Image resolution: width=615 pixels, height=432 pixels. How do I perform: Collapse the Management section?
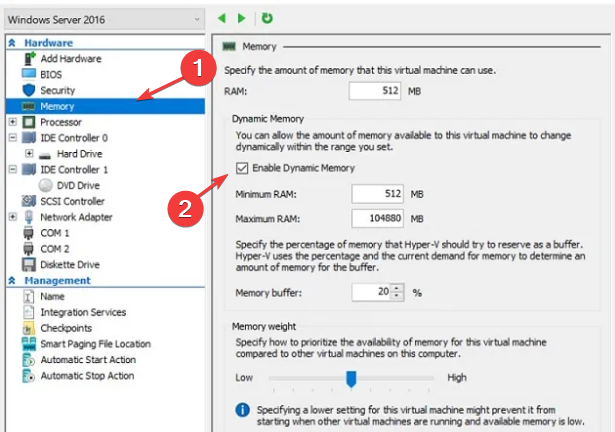pyautogui.click(x=12, y=281)
